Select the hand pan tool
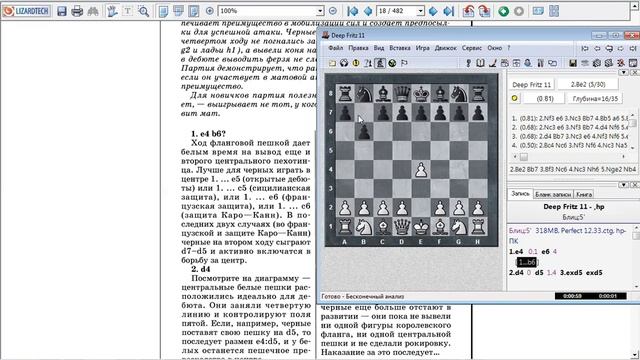 tap(112, 11)
